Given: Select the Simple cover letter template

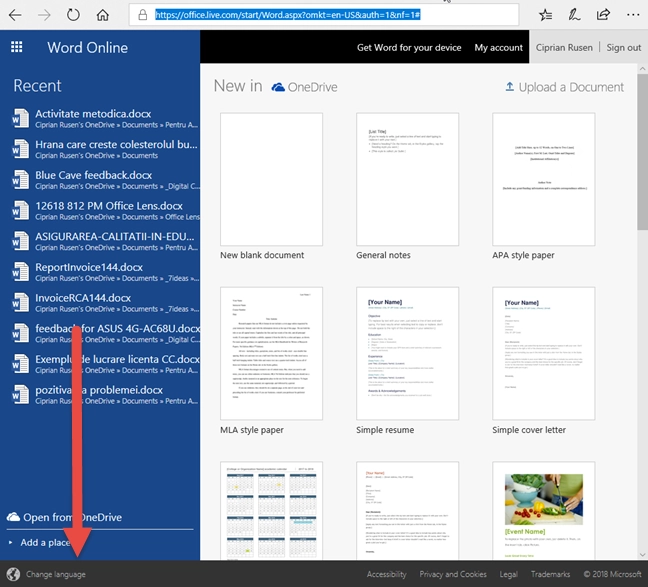Looking at the screenshot, I should pyautogui.click(x=543, y=353).
